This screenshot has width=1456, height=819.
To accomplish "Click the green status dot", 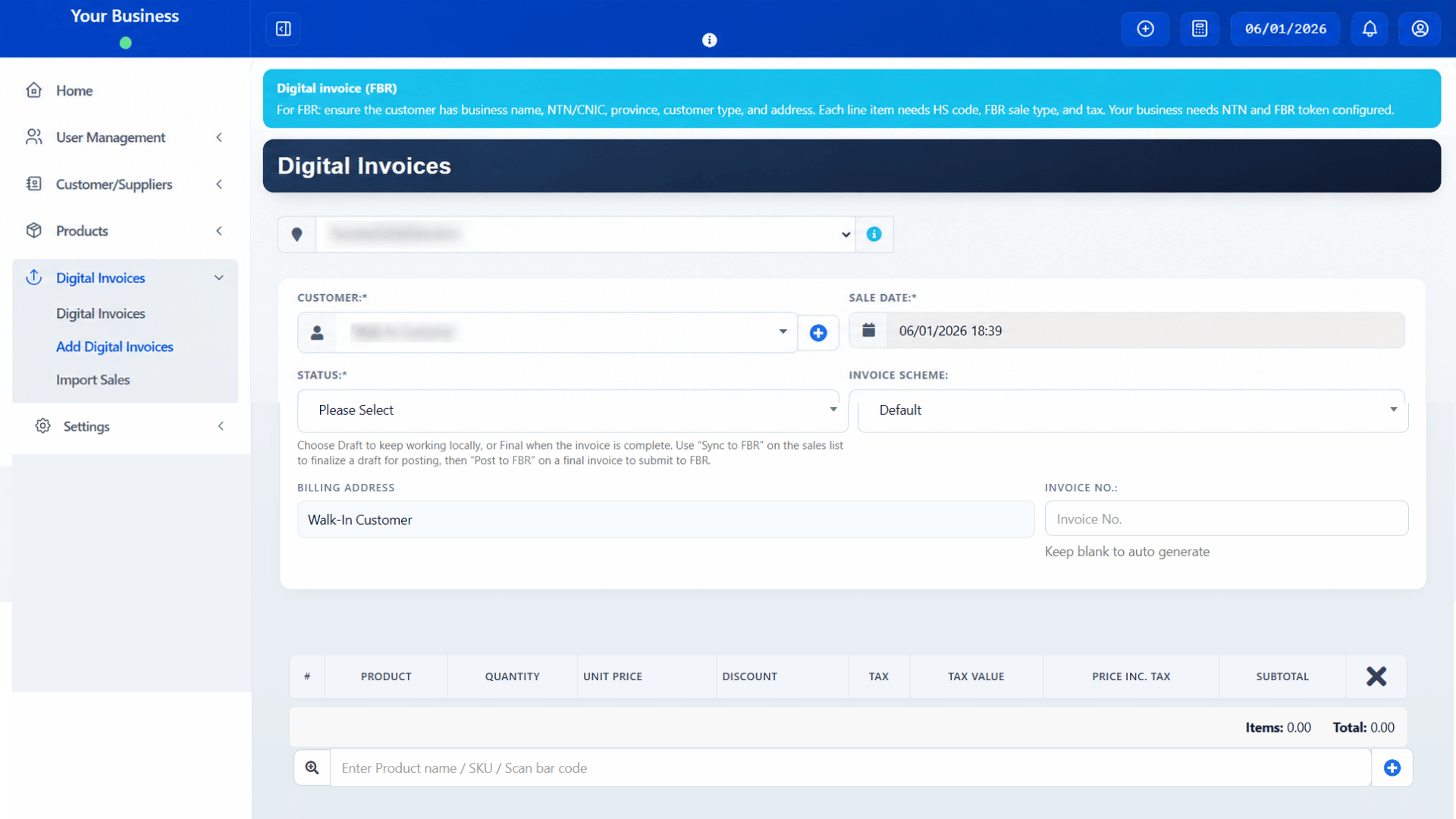I will tap(126, 43).
